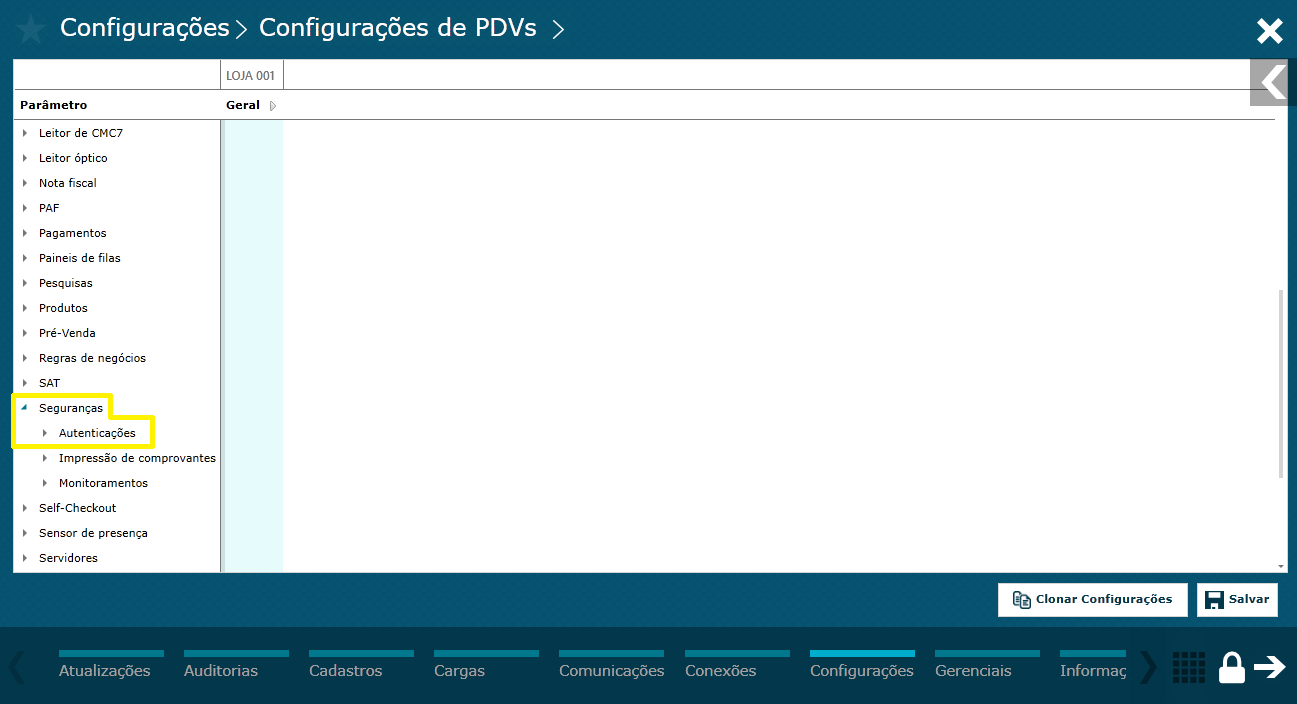
Task: Collapse the side panel with left chevron
Action: (1273, 82)
